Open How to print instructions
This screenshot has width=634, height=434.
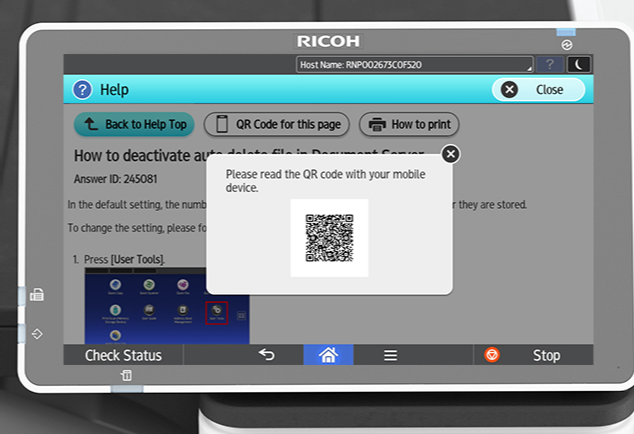409,124
